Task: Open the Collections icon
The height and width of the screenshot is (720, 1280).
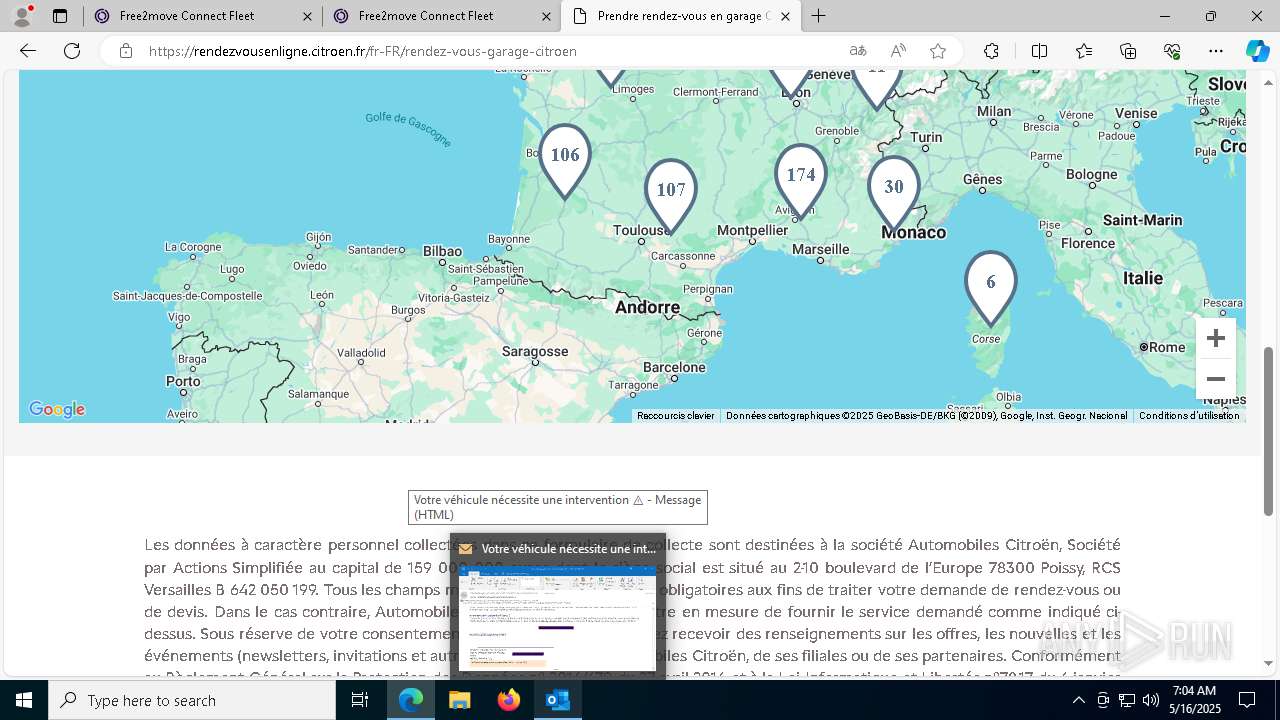Action: tap(1128, 51)
